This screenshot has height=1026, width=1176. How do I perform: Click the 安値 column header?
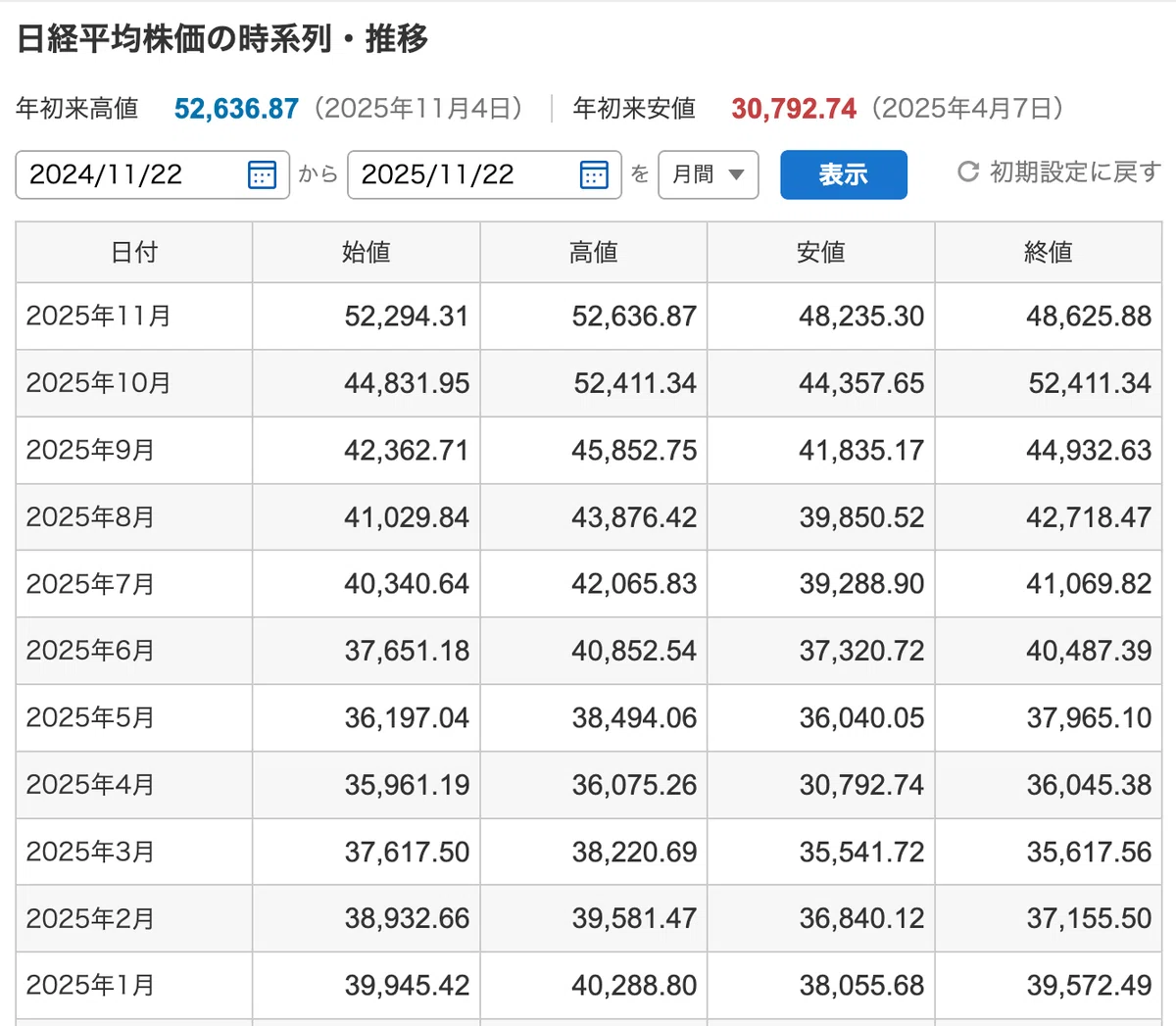point(821,253)
